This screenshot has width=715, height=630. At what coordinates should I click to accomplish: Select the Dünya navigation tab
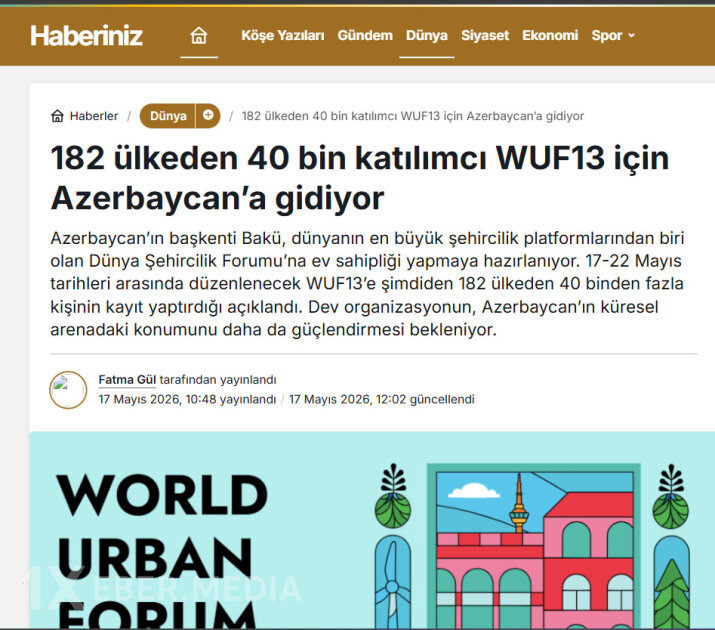pos(427,35)
